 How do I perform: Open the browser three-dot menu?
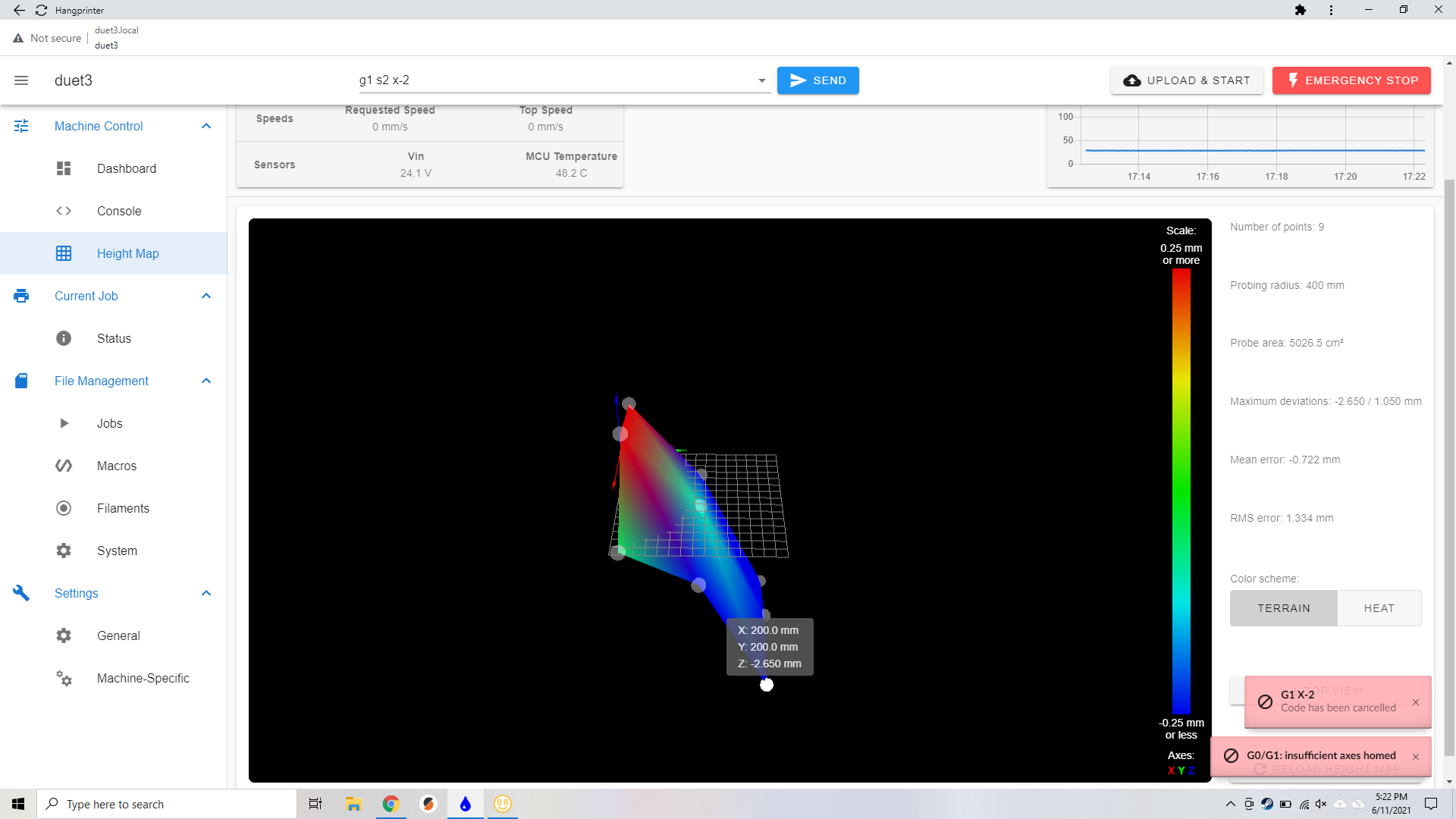click(1331, 10)
